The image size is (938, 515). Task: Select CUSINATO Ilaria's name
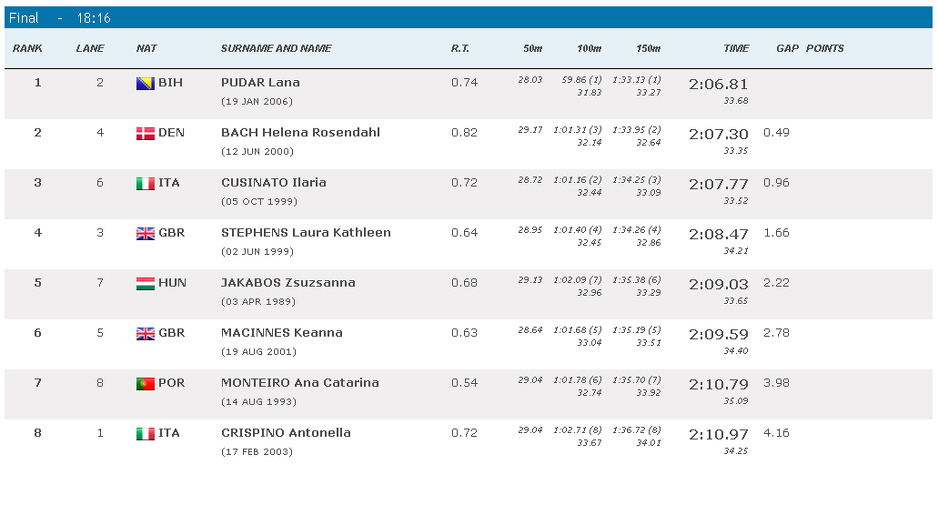273,183
